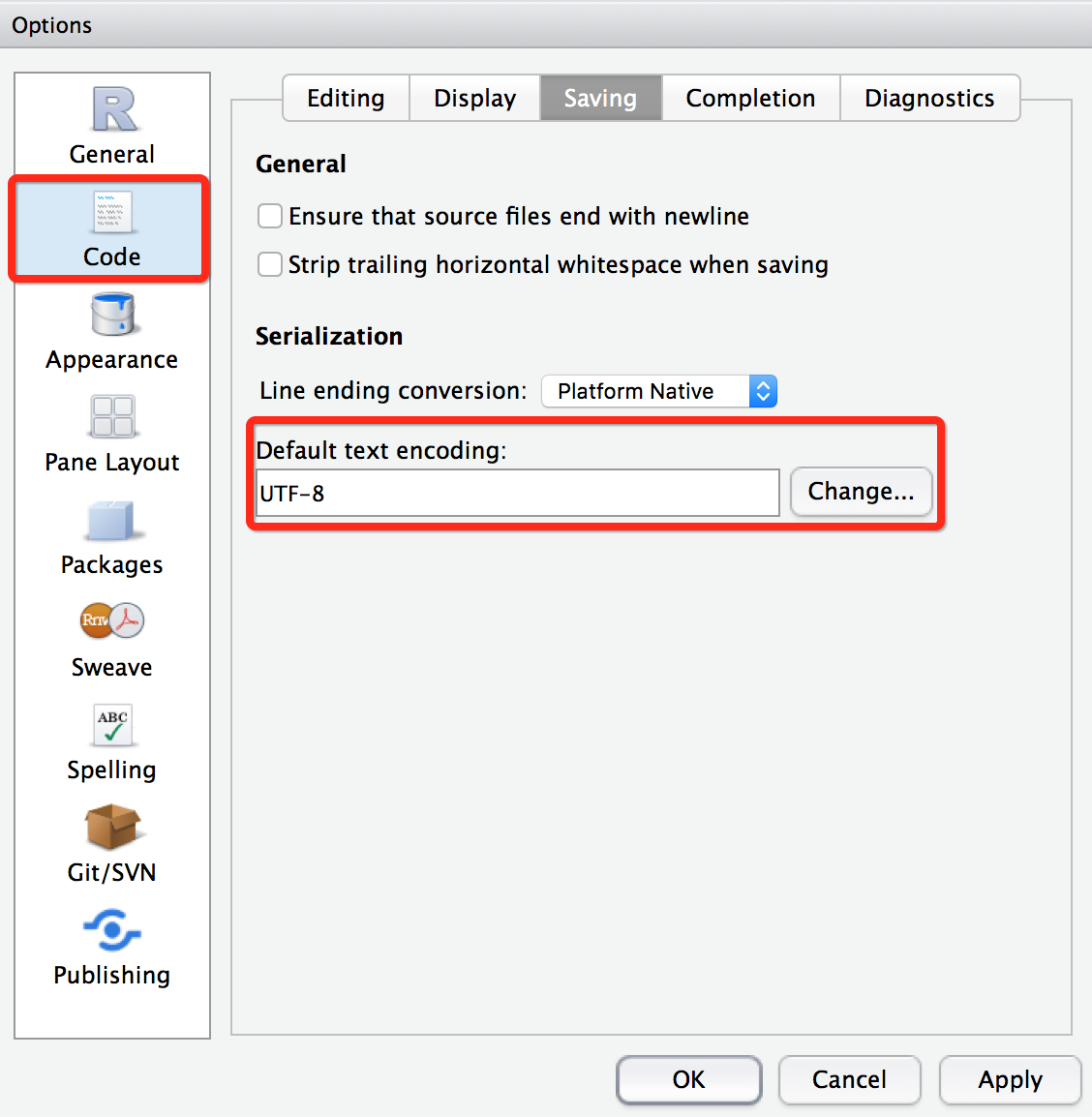Switch to the Display tab
The image size is (1092, 1117).
474,99
